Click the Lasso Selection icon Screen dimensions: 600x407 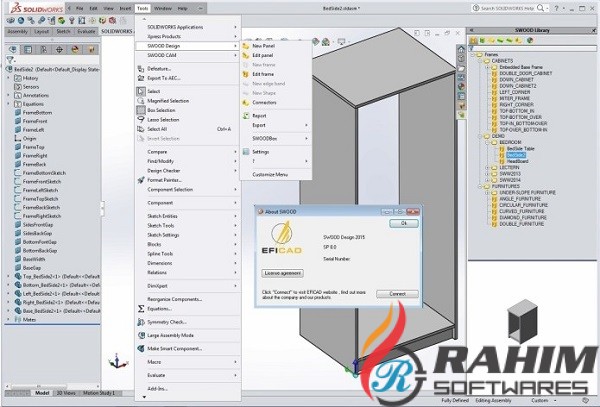pyautogui.click(x=141, y=120)
